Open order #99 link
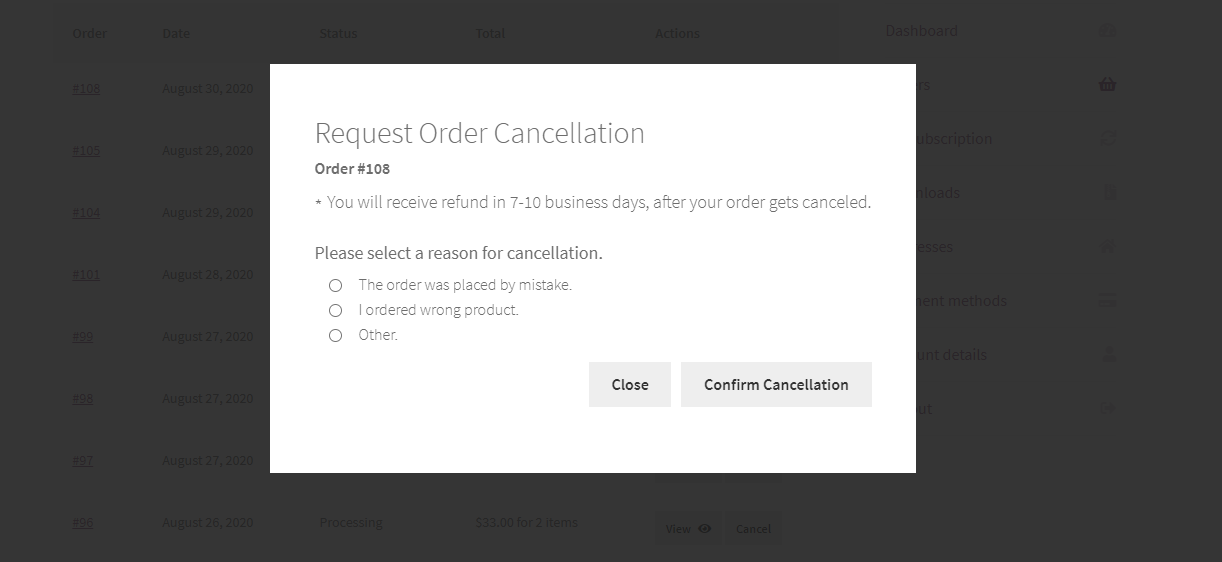Image resolution: width=1222 pixels, height=562 pixels. [x=83, y=336]
